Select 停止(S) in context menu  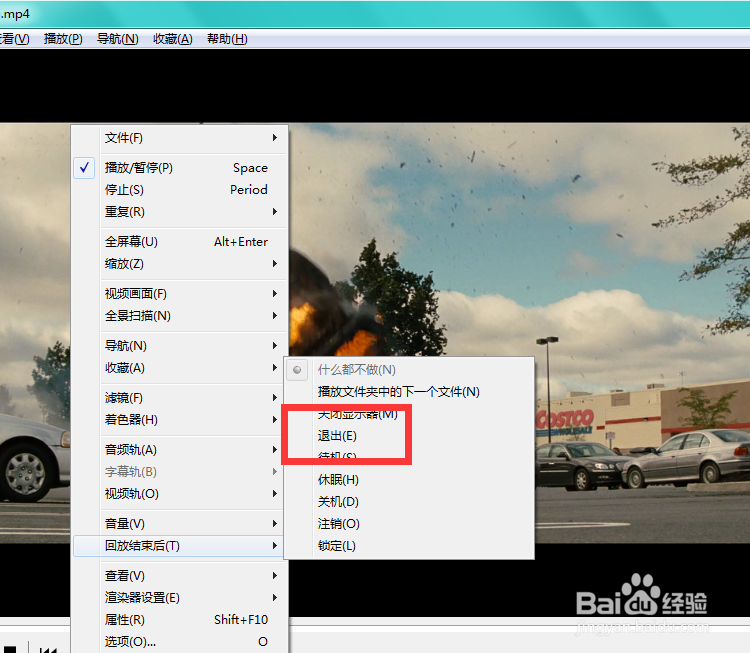click(x=180, y=190)
